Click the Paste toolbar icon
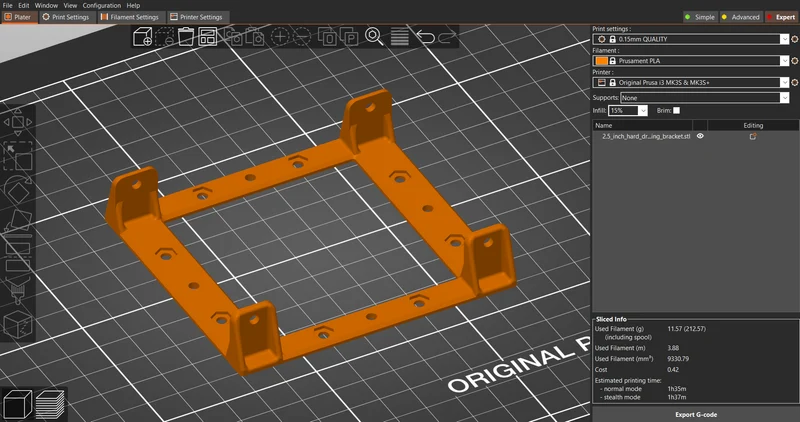800x422 pixels. [x=255, y=37]
